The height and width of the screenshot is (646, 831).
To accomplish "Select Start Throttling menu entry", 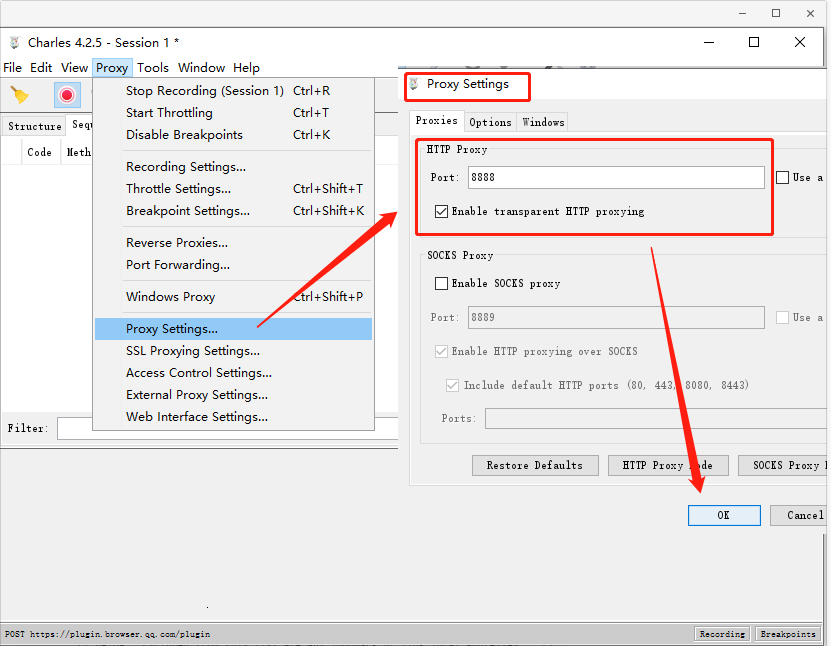I will point(233,113).
